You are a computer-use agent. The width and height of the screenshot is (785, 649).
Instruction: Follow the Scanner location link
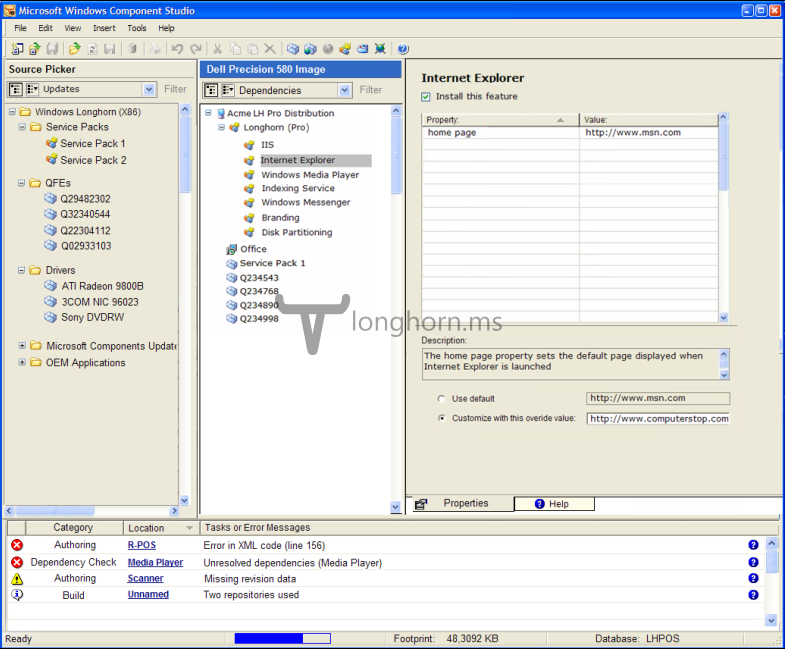[x=145, y=578]
